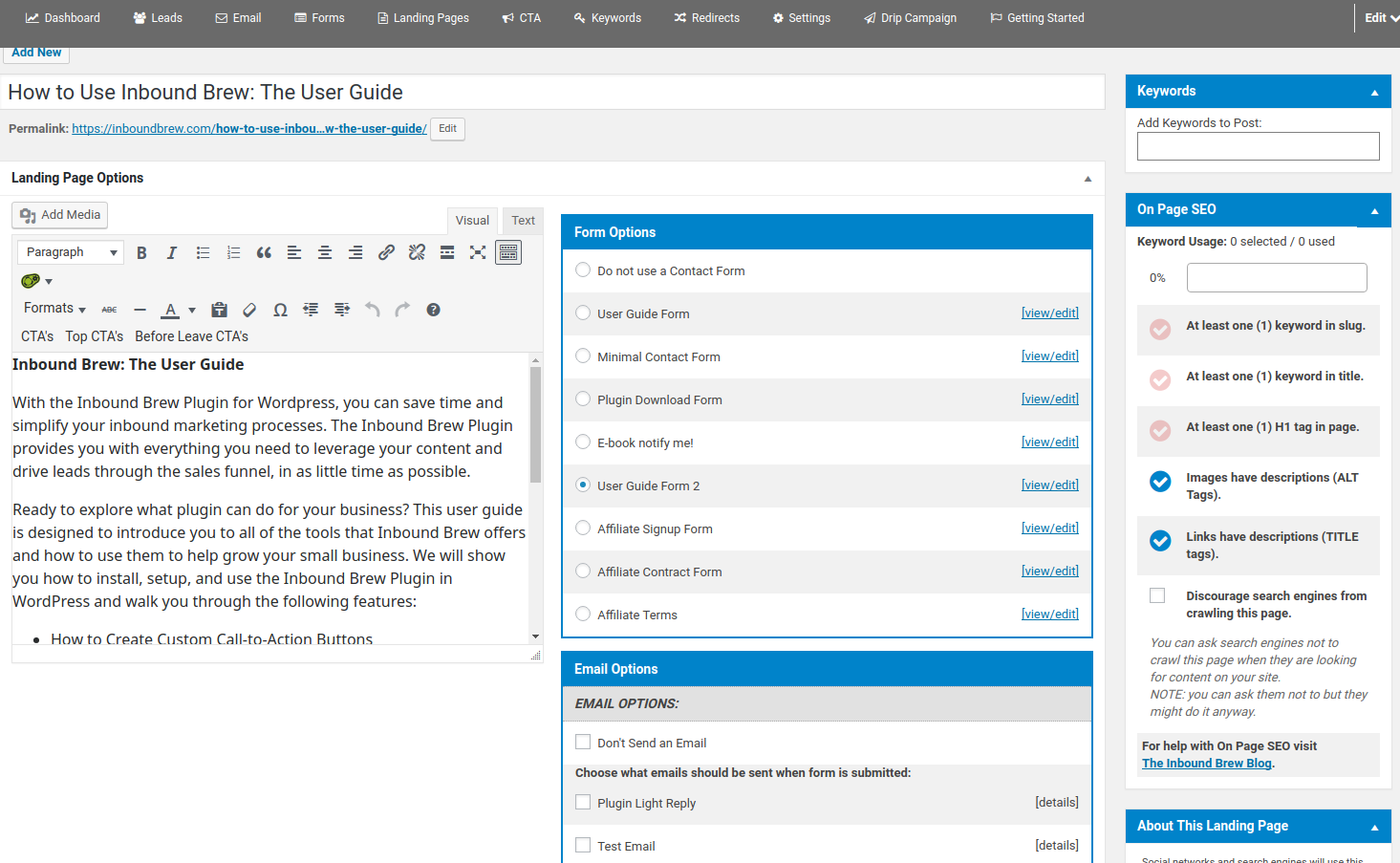Click view/edit link for Plugin Download Form

[x=1049, y=399]
